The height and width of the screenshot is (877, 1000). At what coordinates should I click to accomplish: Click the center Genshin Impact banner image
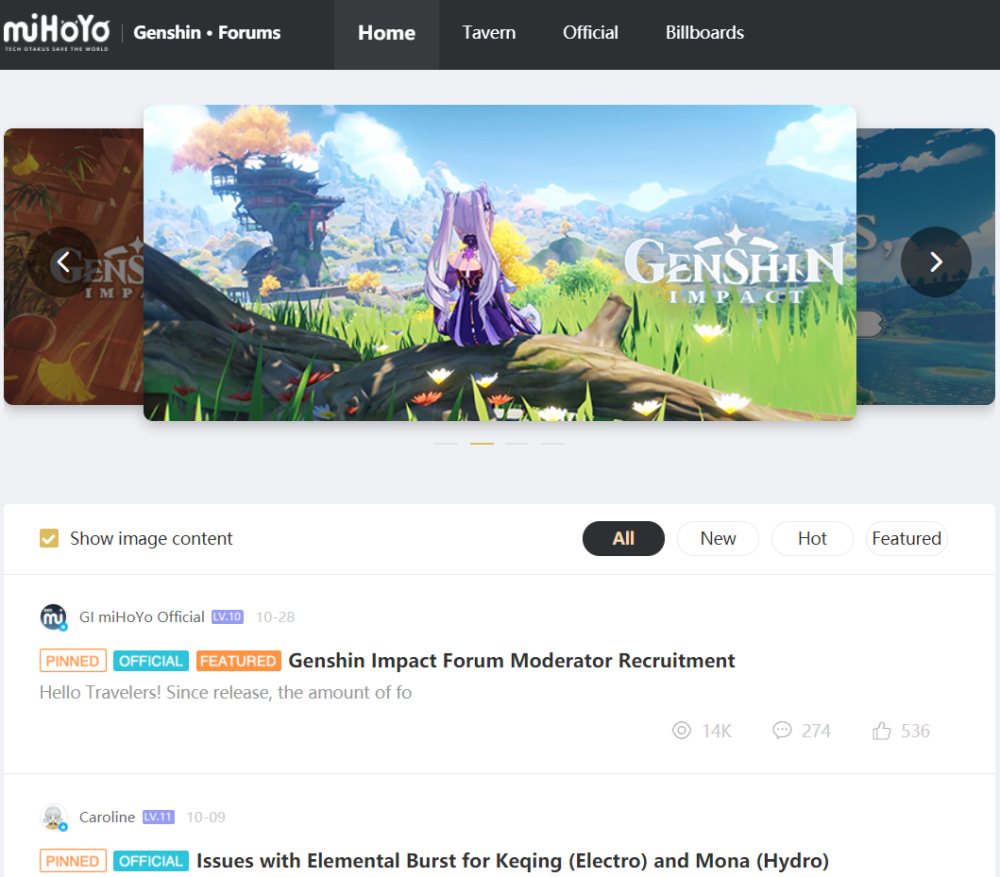tap(499, 263)
